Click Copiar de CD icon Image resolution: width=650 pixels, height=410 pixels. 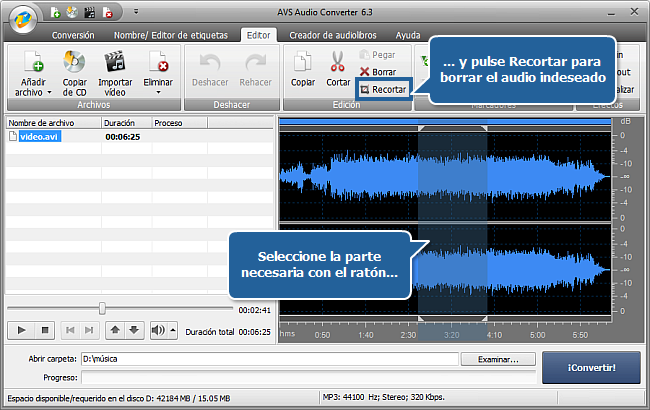click(74, 62)
